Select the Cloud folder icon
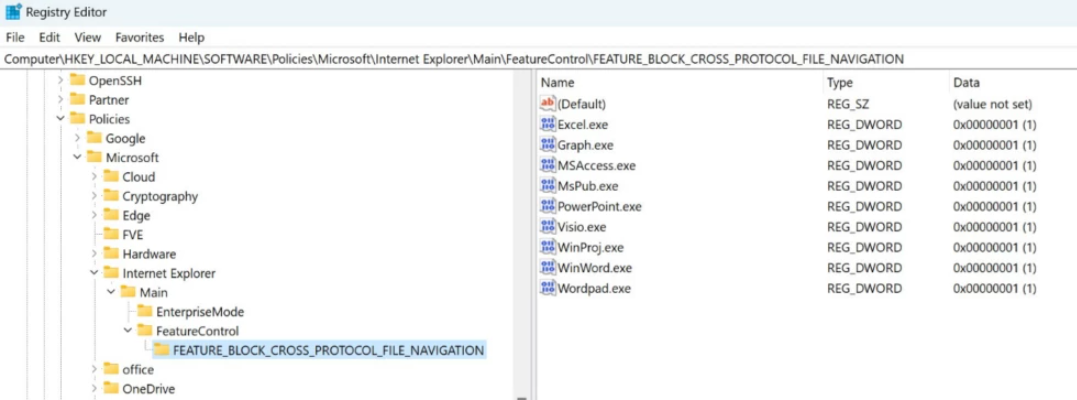The width and height of the screenshot is (1077, 400). pyautogui.click(x=111, y=176)
